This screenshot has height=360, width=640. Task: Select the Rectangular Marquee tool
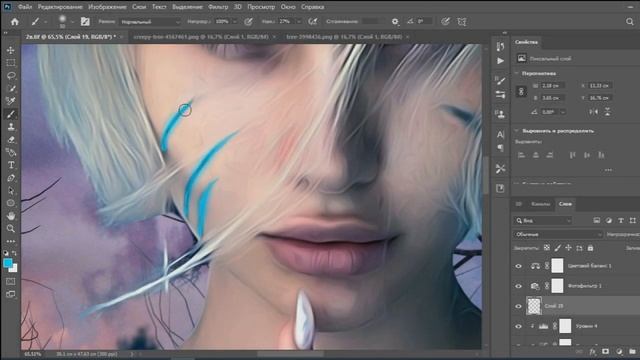(x=11, y=63)
